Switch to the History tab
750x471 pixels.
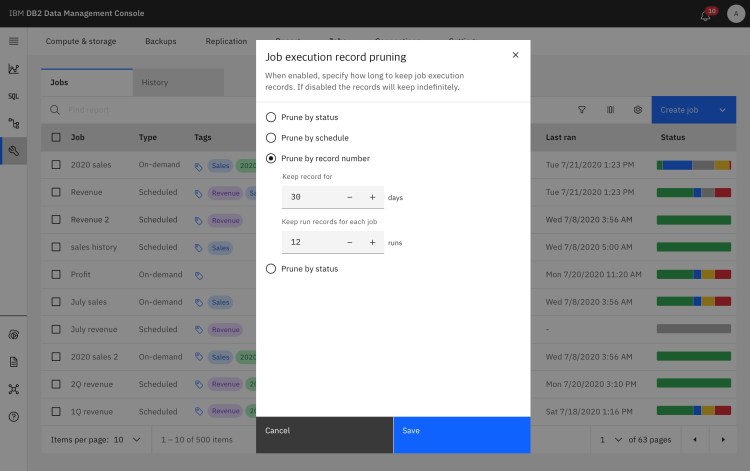tap(155, 83)
